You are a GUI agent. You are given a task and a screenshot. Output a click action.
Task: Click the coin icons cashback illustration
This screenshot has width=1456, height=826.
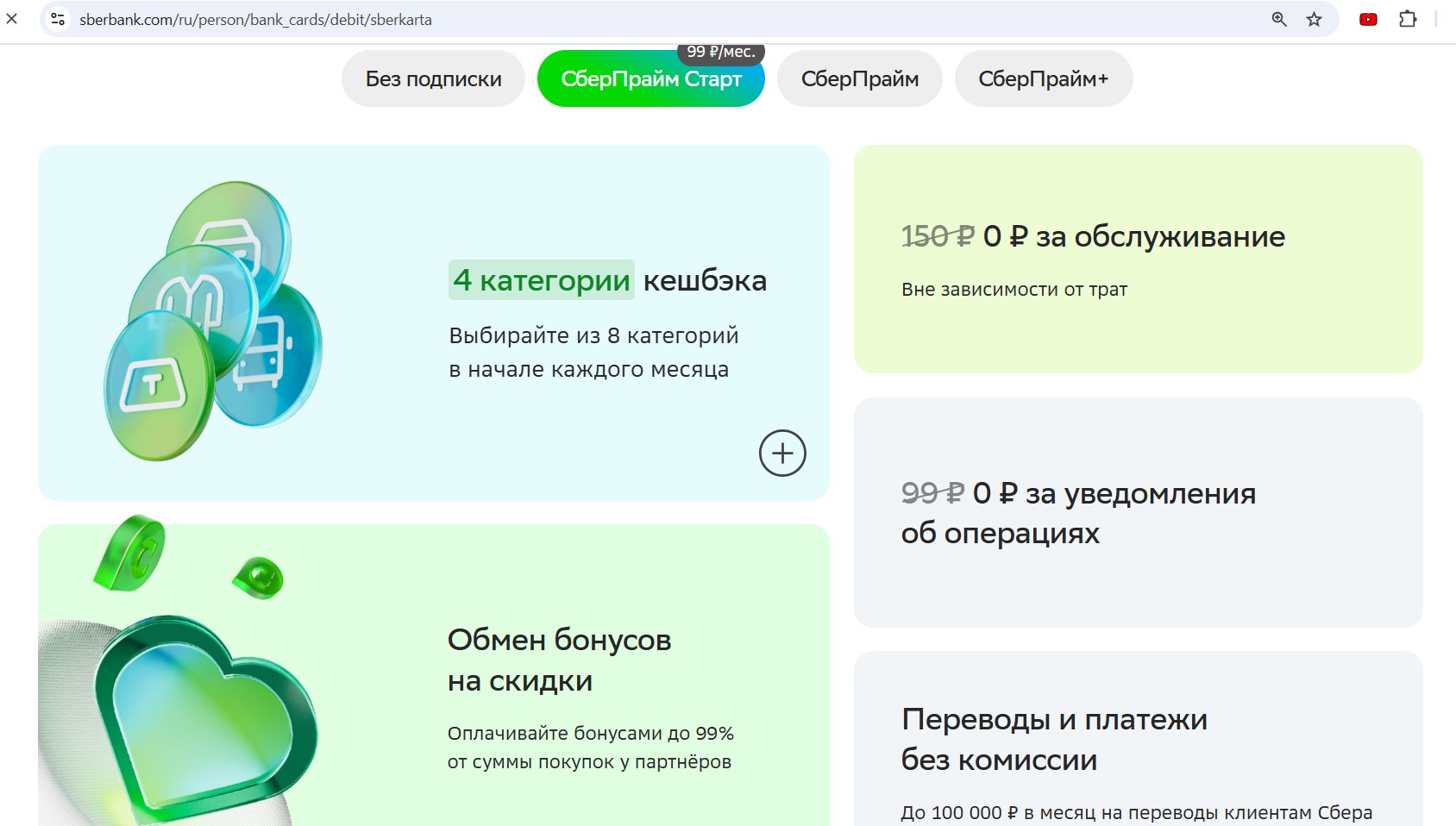click(213, 321)
